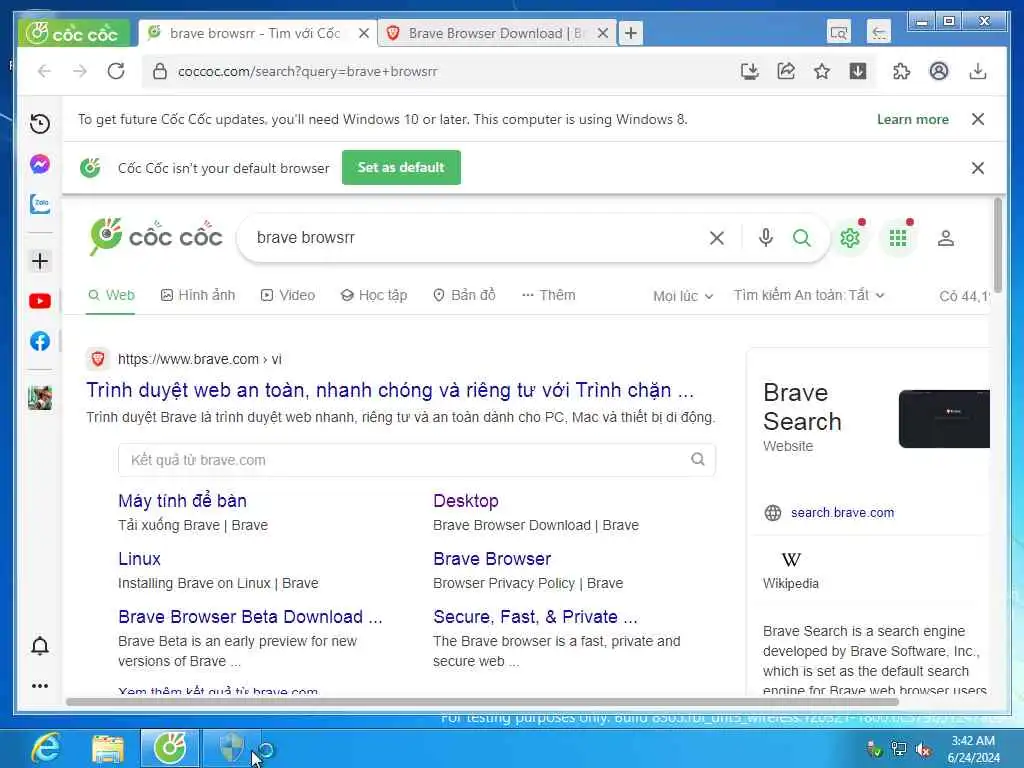Screen dimensions: 1024x768
Task: Open the Cốc Cốc media downloader
Action: [857, 71]
